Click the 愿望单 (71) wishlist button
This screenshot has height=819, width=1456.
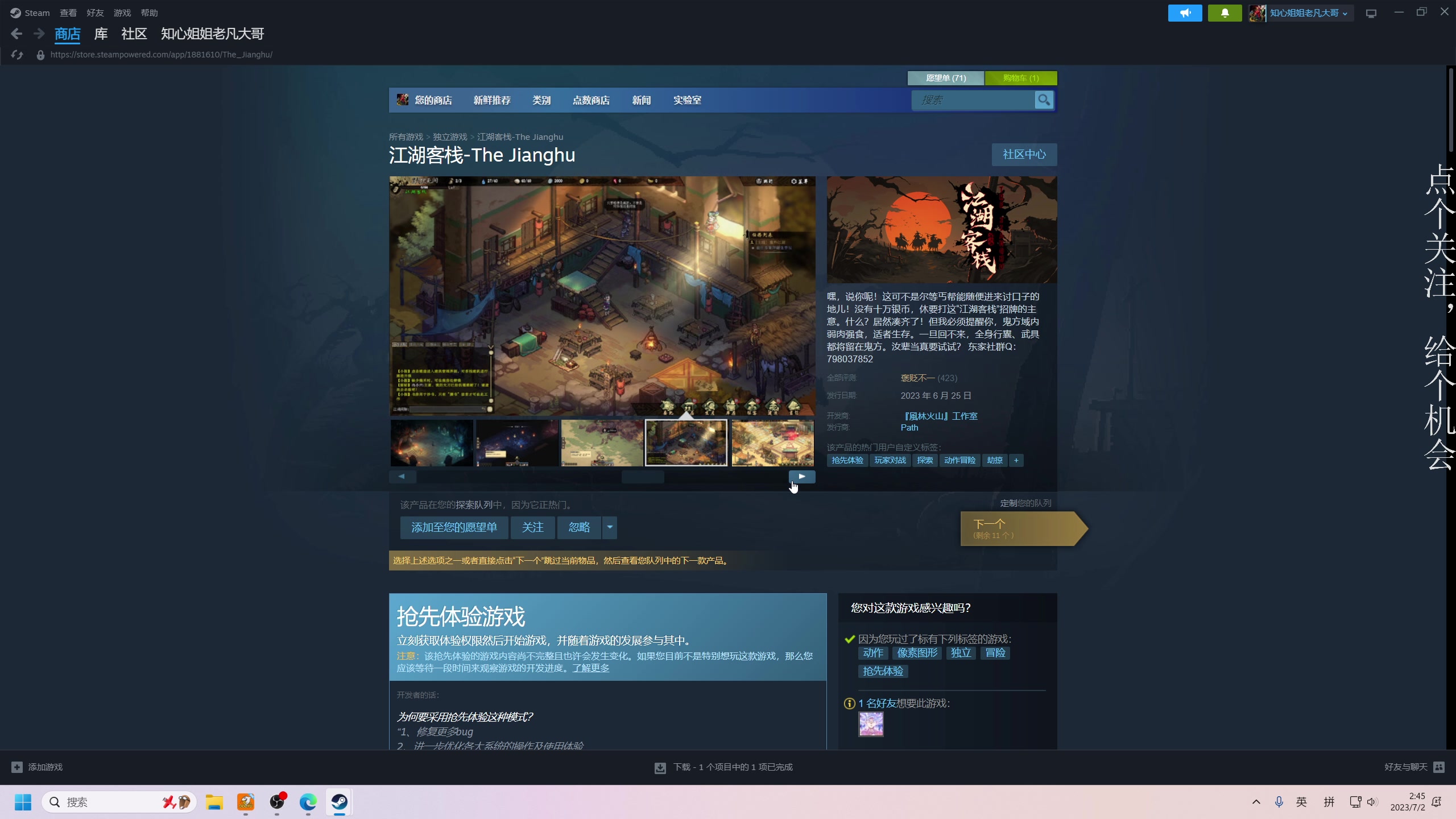pos(946,78)
